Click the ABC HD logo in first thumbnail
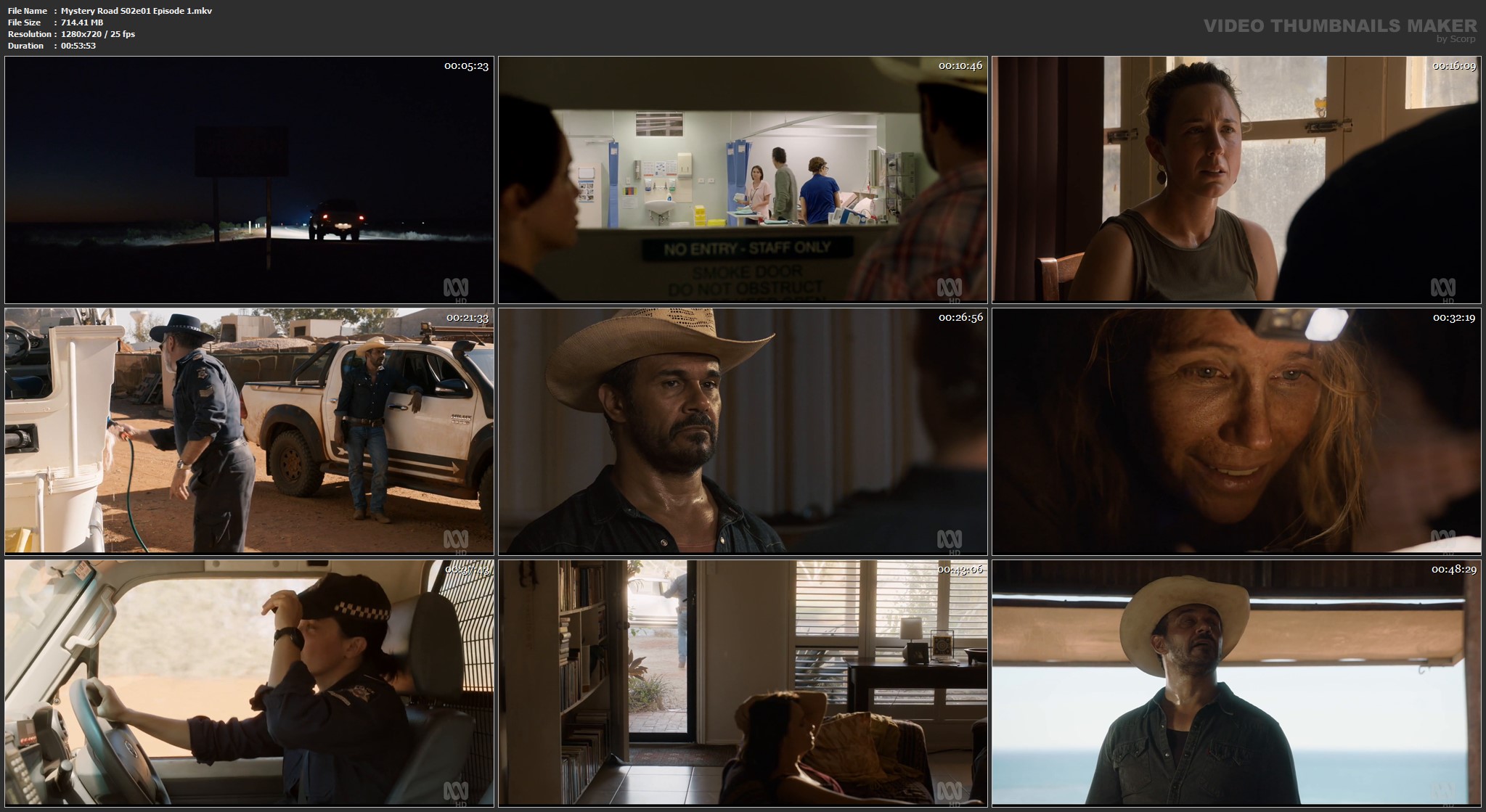Screen dimensions: 1486x812 pyautogui.click(x=456, y=289)
